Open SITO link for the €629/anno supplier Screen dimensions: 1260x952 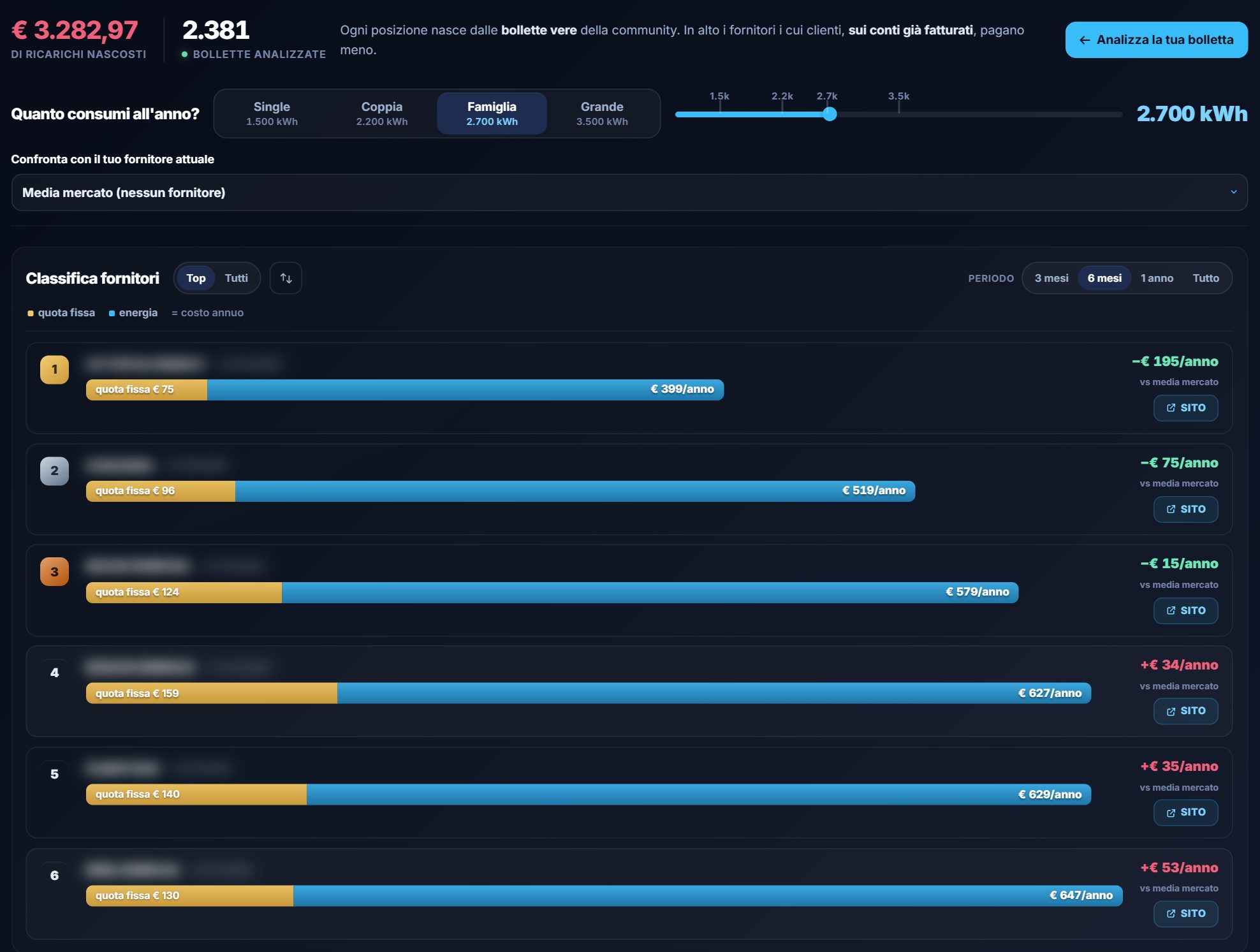click(1185, 812)
